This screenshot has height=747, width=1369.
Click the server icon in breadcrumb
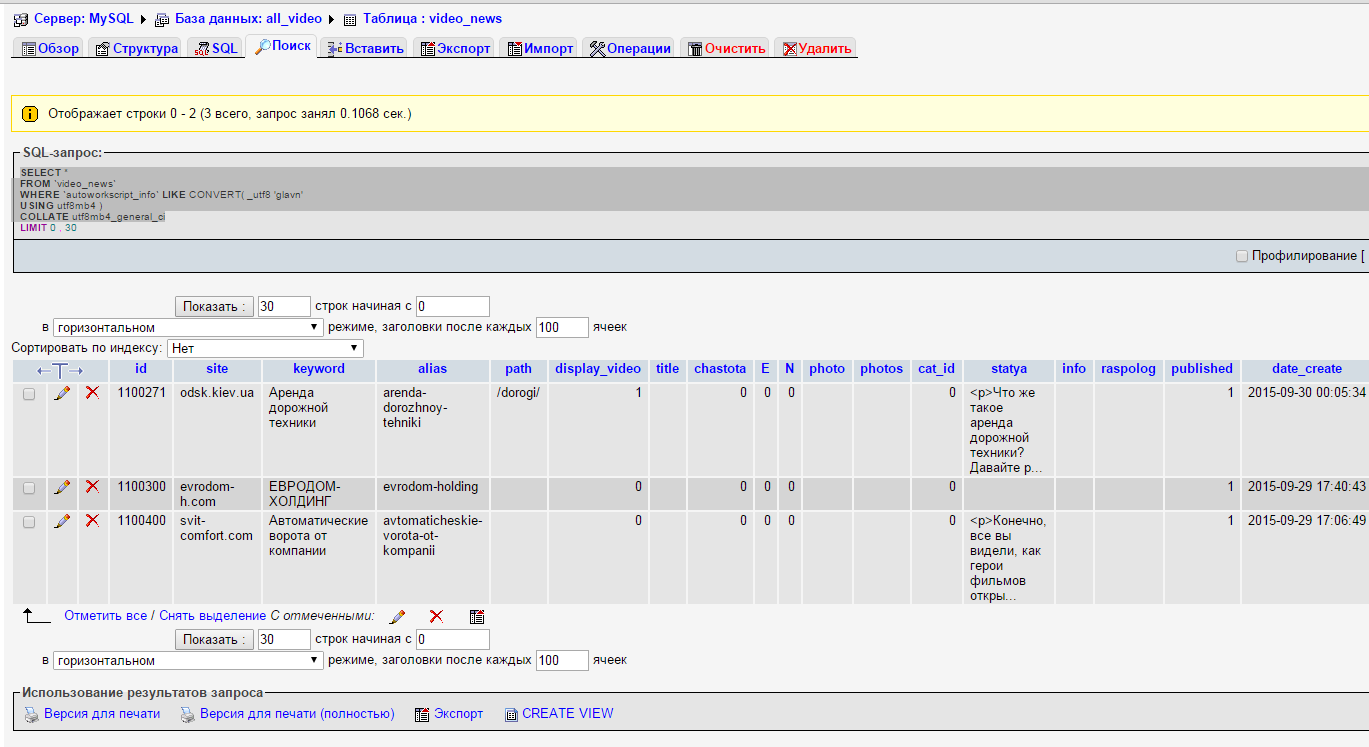click(x=21, y=19)
